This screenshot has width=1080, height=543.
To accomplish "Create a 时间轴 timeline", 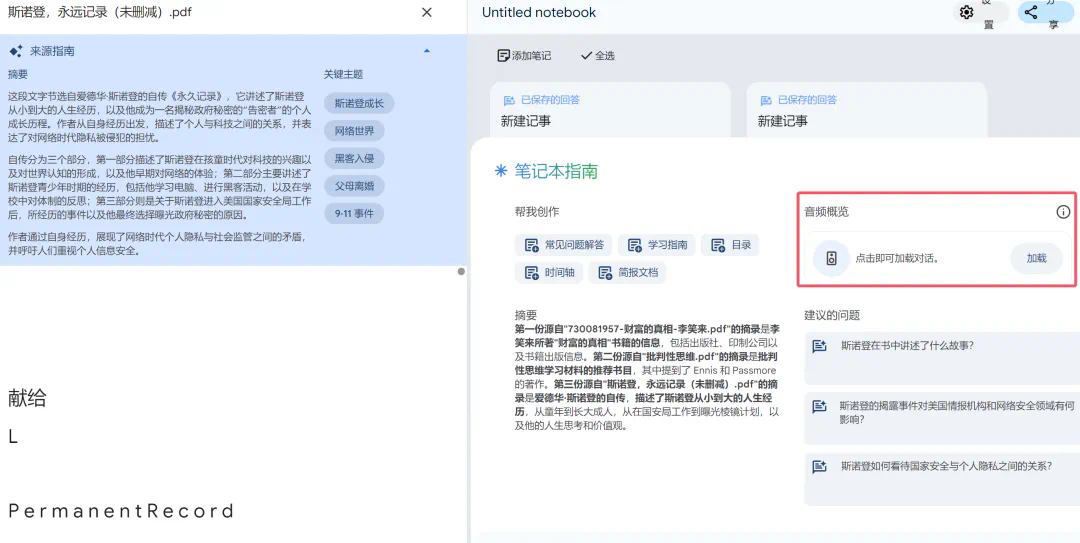I will click(549, 272).
